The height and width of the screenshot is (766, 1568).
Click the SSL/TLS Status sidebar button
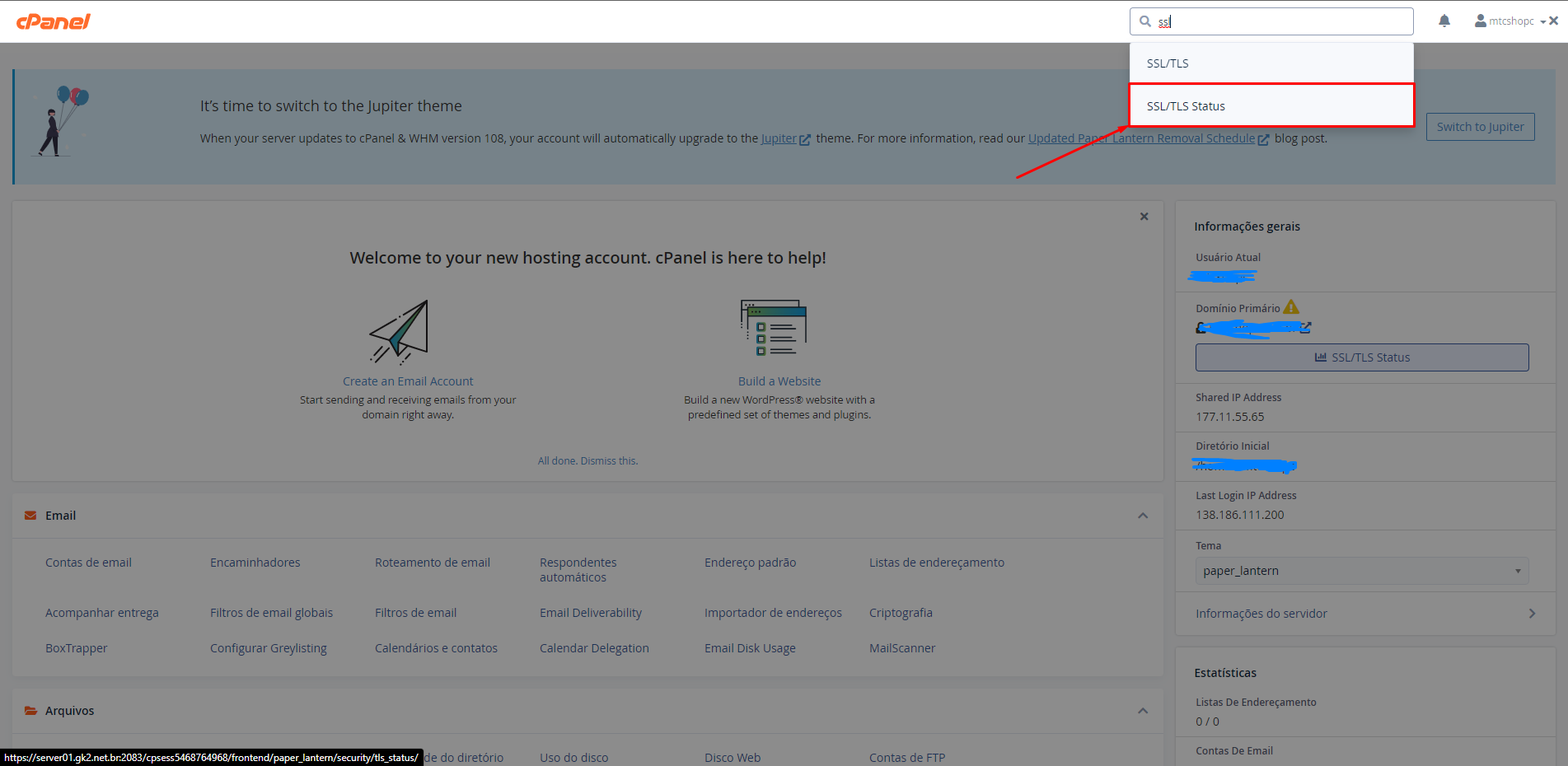1362,357
